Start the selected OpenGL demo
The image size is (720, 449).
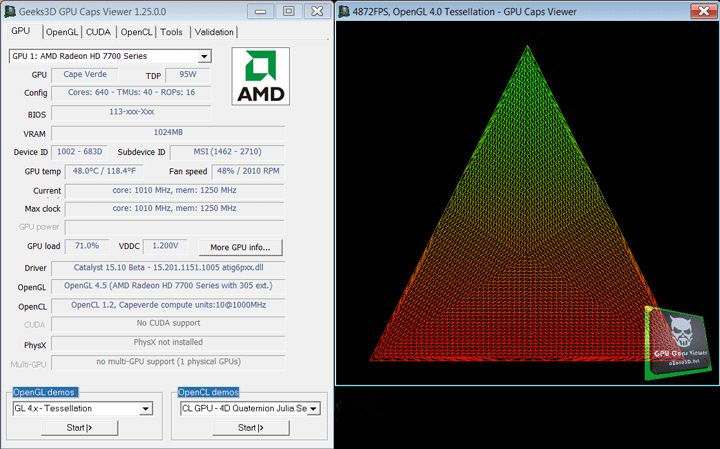pos(79,428)
